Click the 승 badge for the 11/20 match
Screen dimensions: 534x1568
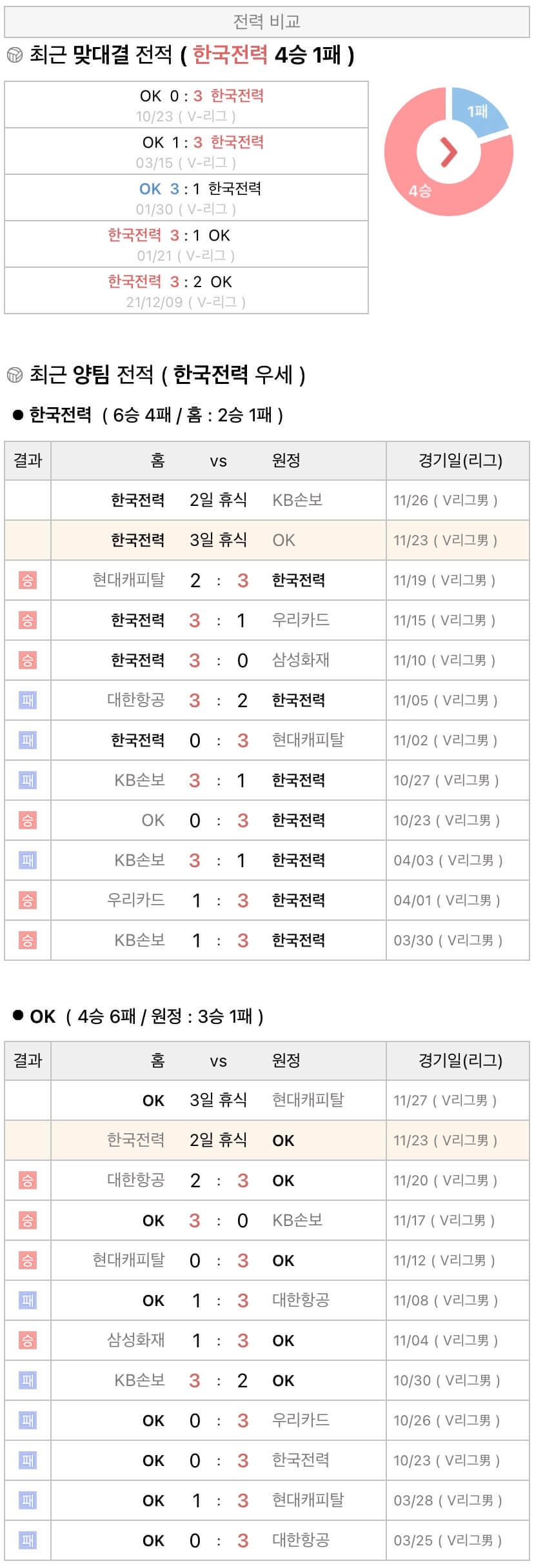coord(28,1180)
